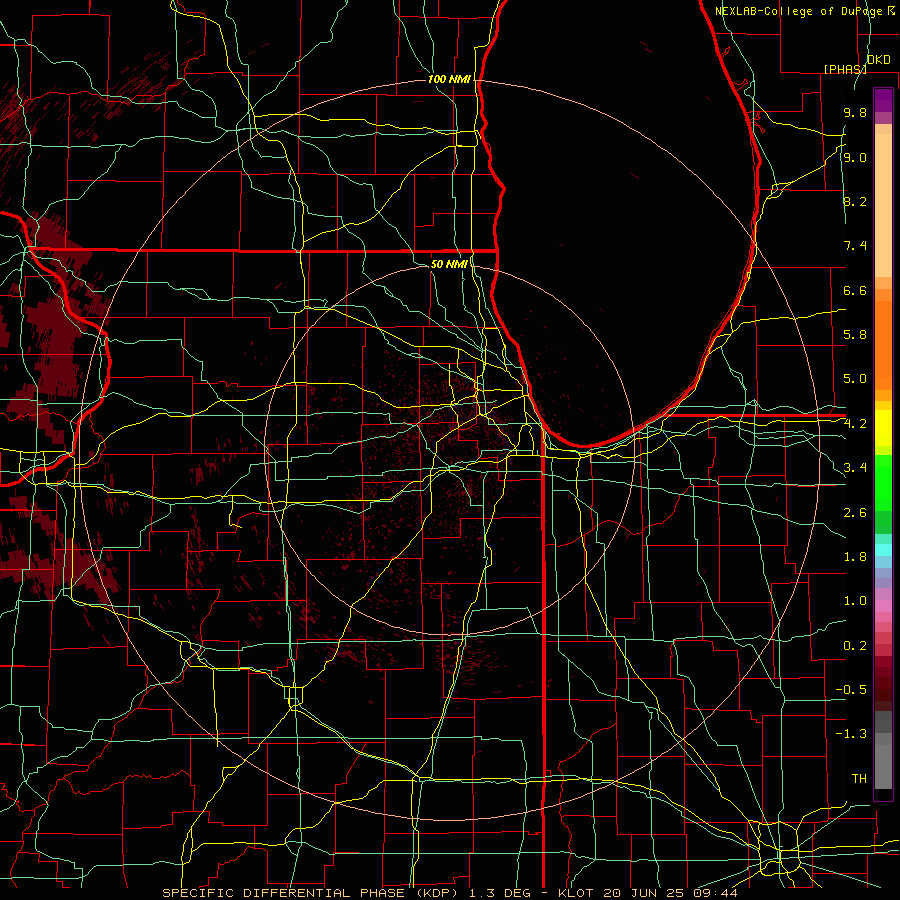
Task: Click the '2.6' scale value
Action: [x=855, y=513]
